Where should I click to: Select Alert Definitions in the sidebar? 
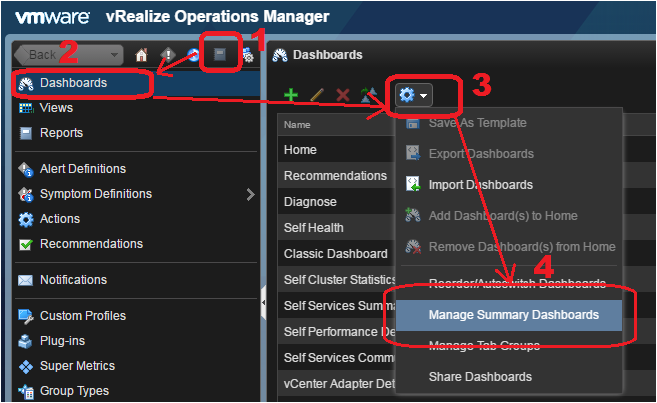click(82, 169)
